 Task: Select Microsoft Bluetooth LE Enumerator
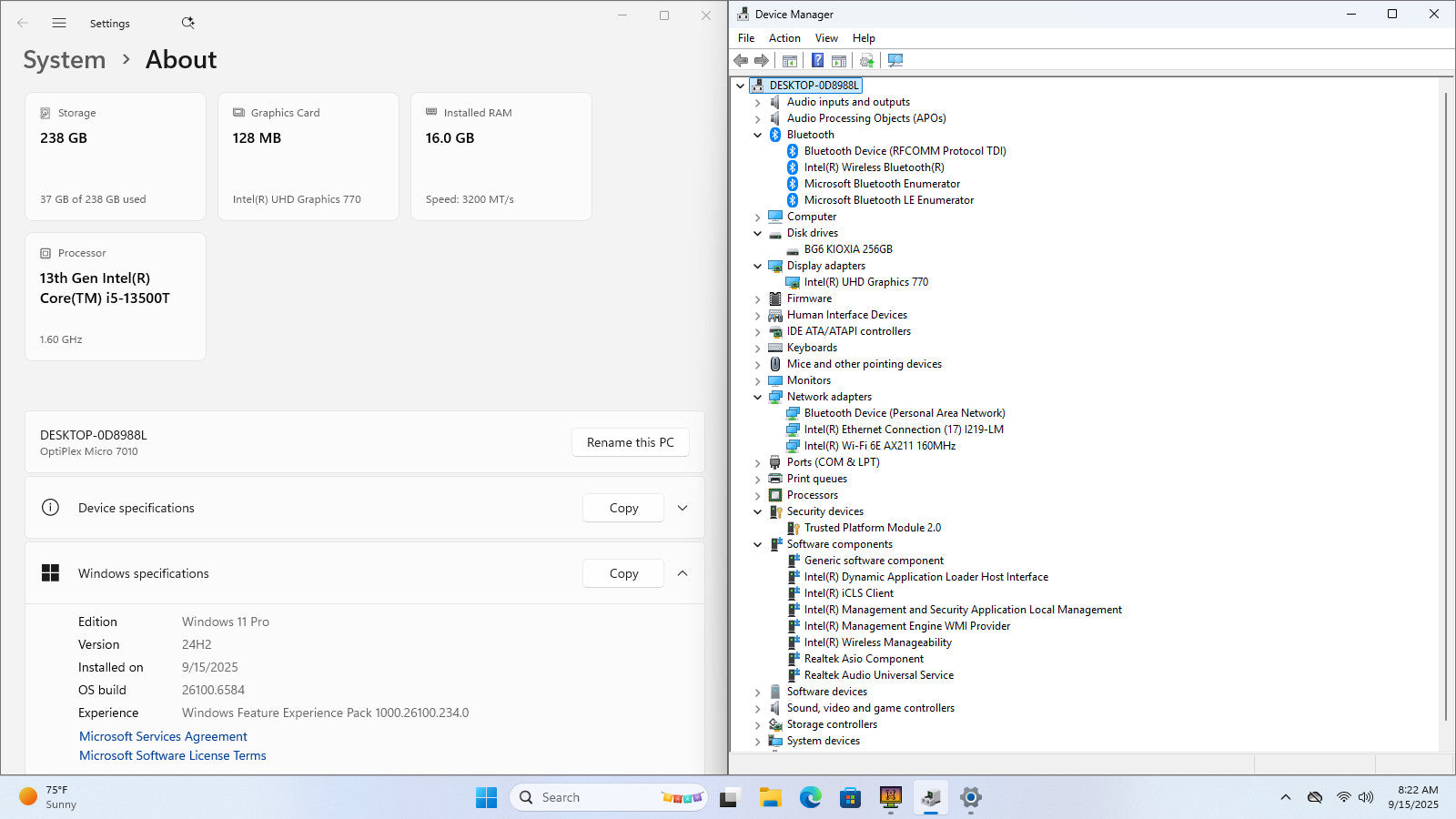point(888,200)
